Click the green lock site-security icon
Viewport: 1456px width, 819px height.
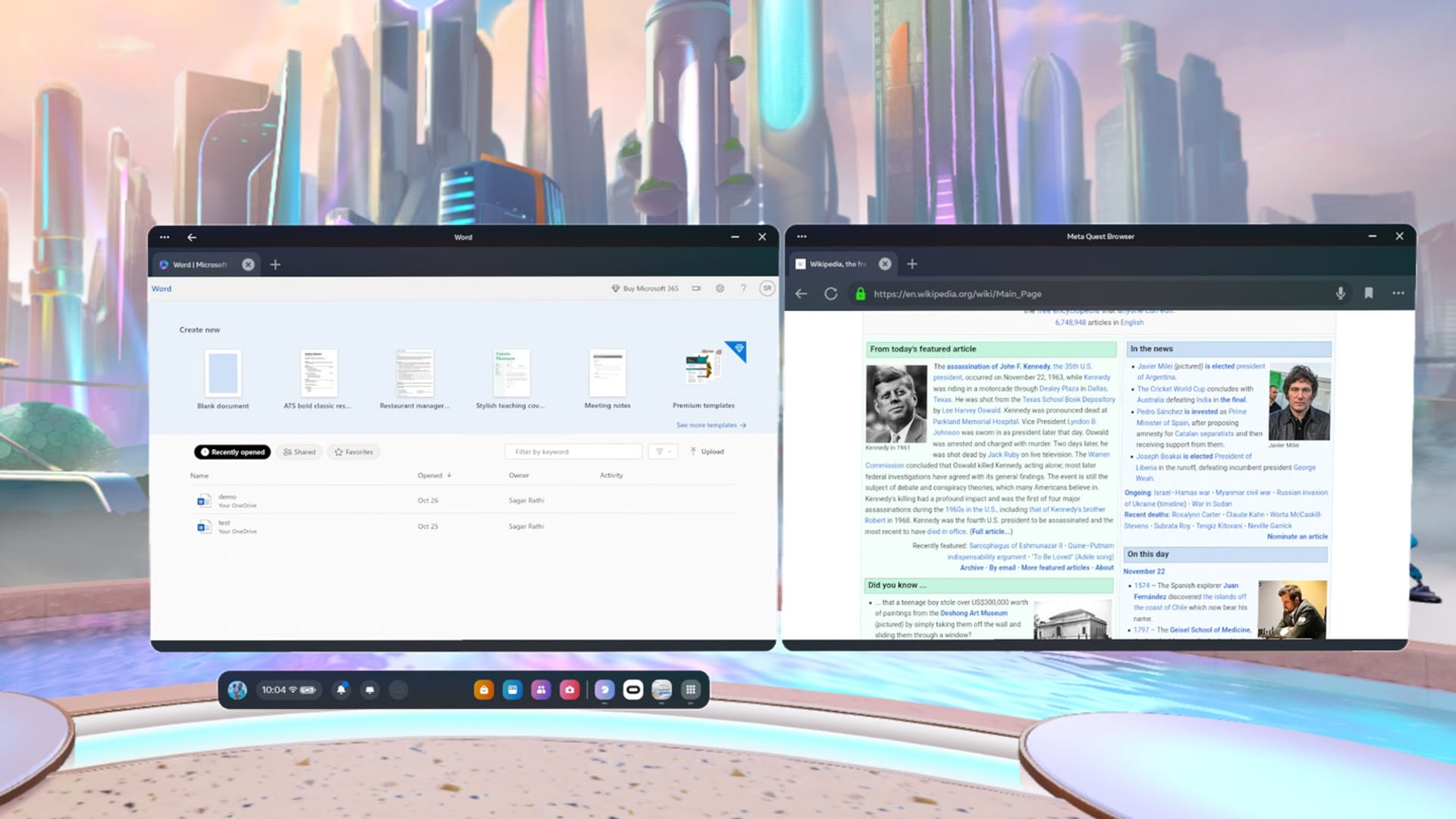coord(861,293)
